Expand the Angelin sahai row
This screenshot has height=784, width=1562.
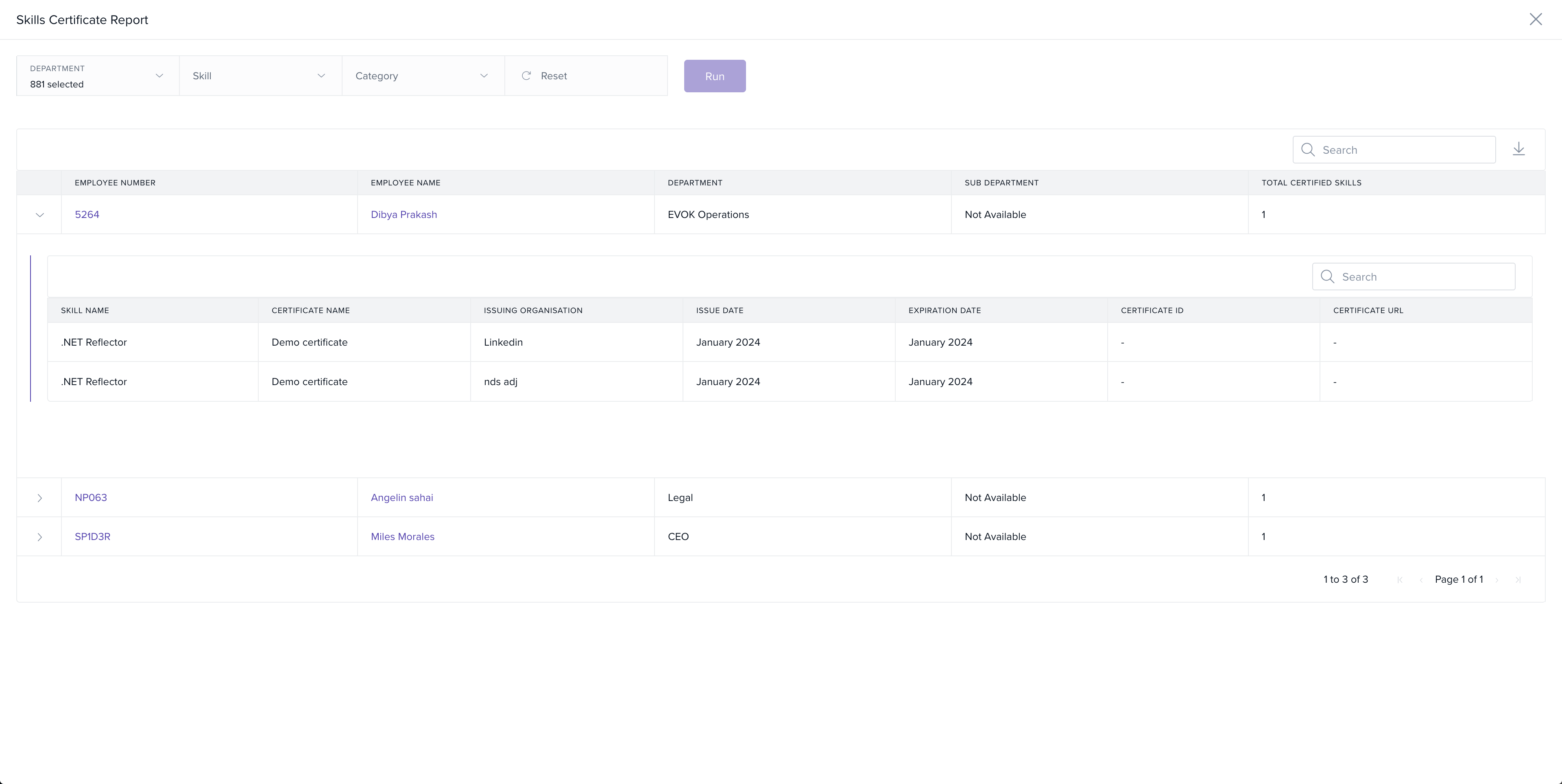click(x=39, y=498)
